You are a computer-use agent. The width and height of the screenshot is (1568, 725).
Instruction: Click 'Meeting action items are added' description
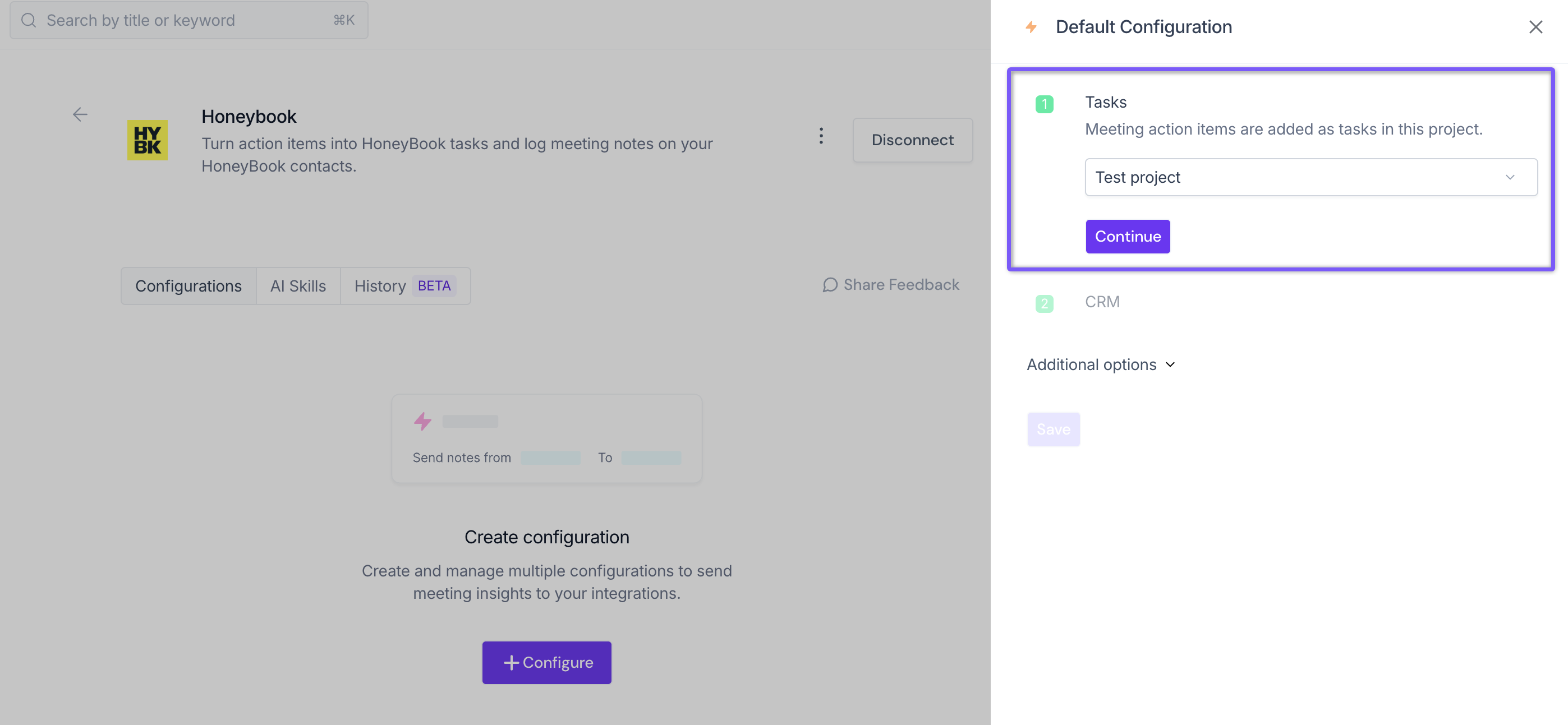click(x=1283, y=129)
